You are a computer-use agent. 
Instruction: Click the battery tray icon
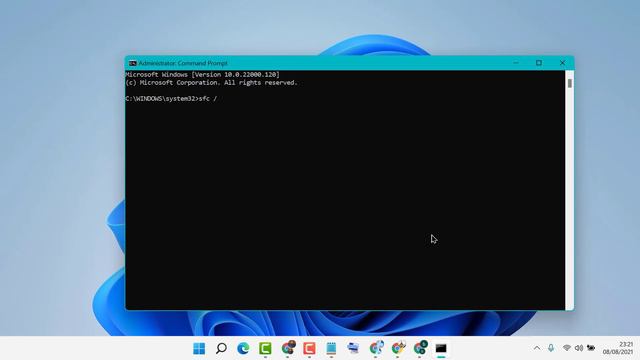(x=591, y=348)
